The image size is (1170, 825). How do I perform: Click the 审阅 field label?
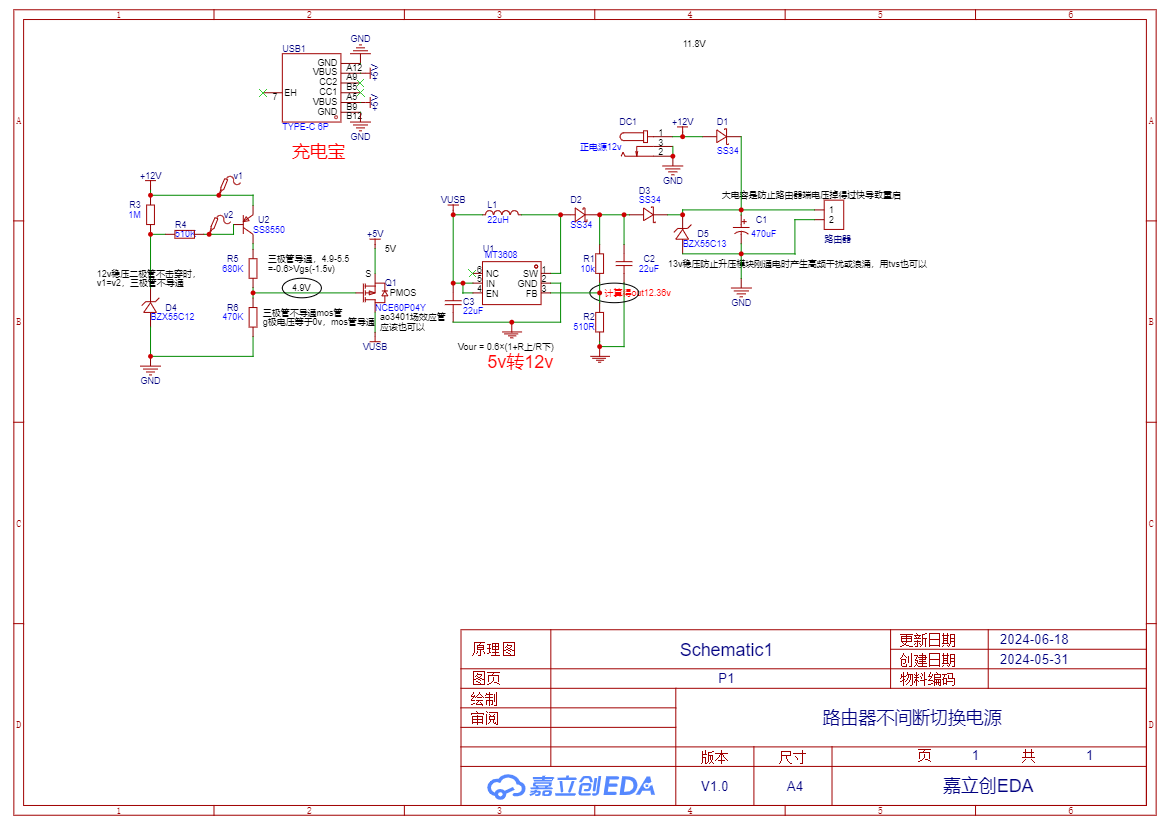coord(484,718)
